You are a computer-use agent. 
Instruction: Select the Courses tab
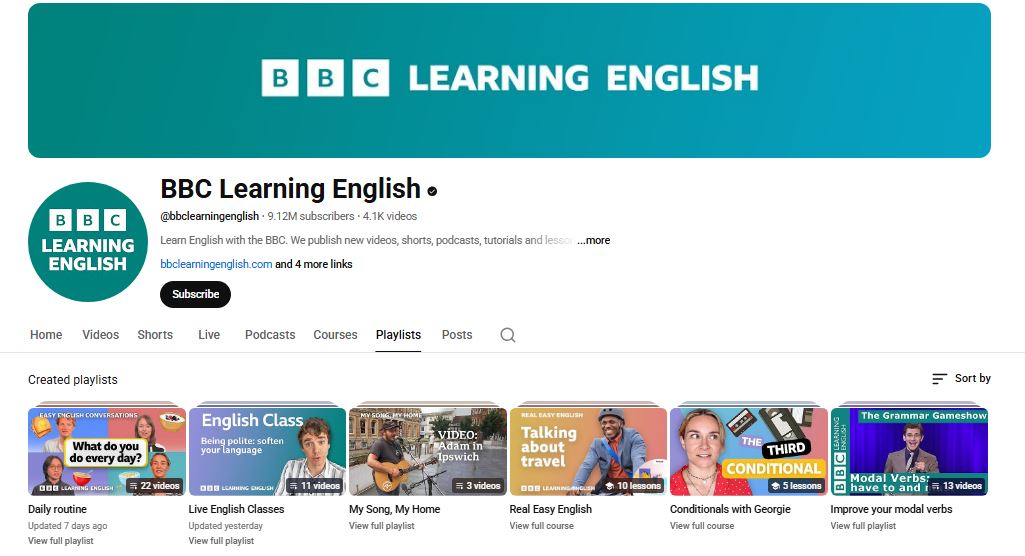(x=335, y=335)
